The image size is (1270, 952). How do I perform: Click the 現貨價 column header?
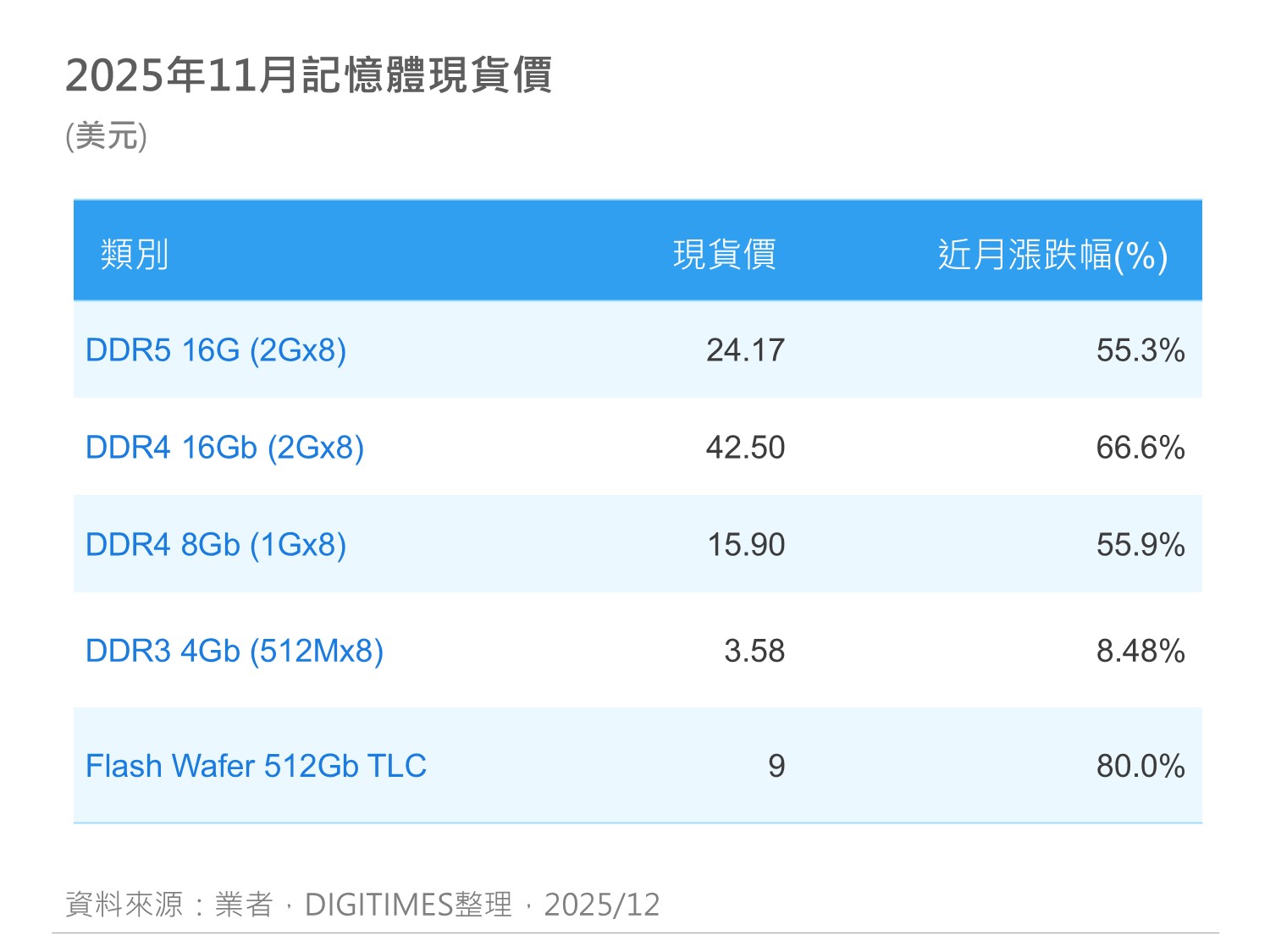(x=725, y=255)
